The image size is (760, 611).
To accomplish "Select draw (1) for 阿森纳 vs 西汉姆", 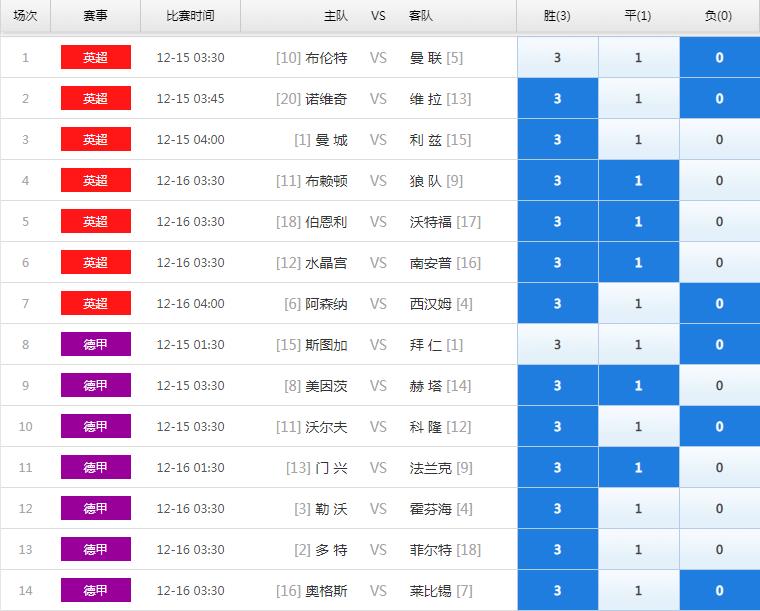I will pyautogui.click(x=638, y=303).
